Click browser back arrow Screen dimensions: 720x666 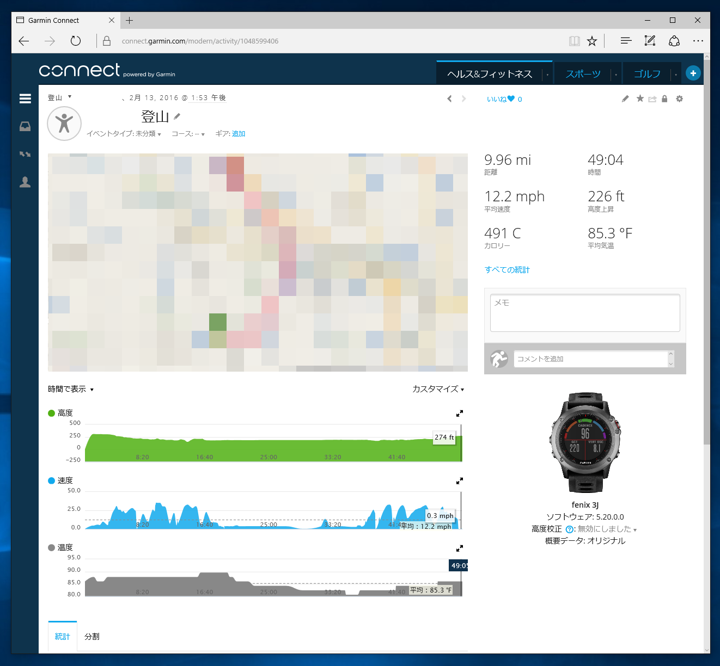click(24, 41)
